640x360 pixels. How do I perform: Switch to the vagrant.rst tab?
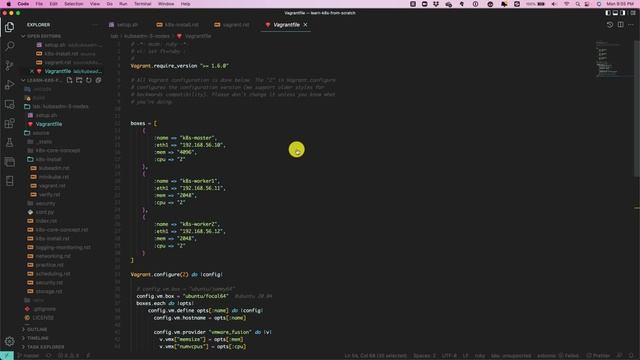point(232,25)
